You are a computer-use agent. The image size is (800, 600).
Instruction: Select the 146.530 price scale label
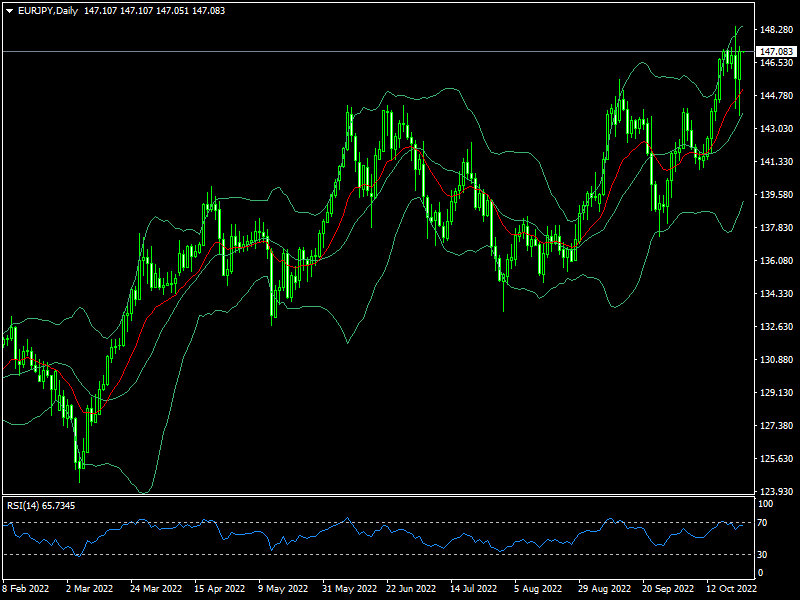click(777, 63)
